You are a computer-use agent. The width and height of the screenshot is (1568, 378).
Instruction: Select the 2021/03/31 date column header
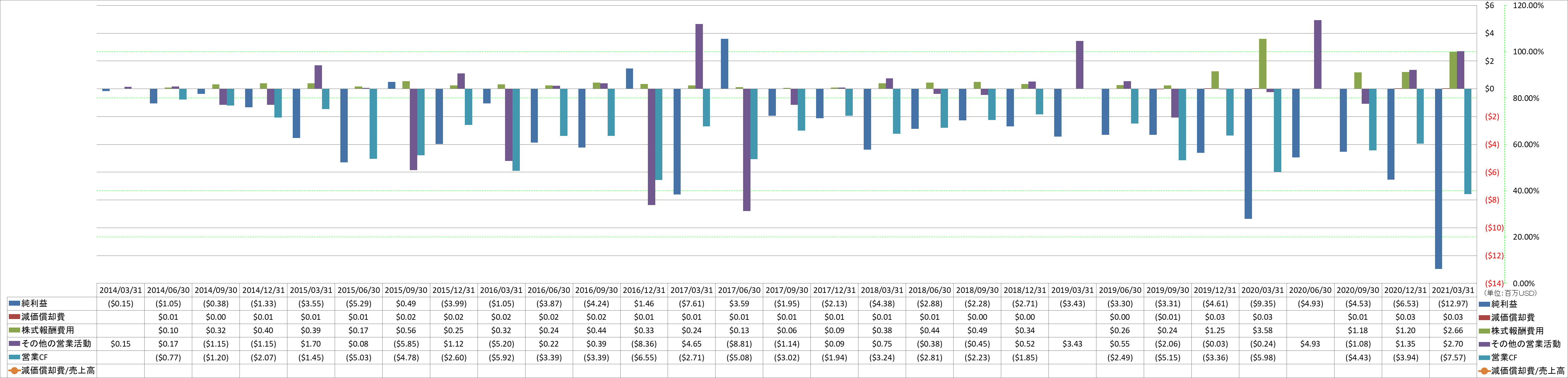click(1453, 290)
